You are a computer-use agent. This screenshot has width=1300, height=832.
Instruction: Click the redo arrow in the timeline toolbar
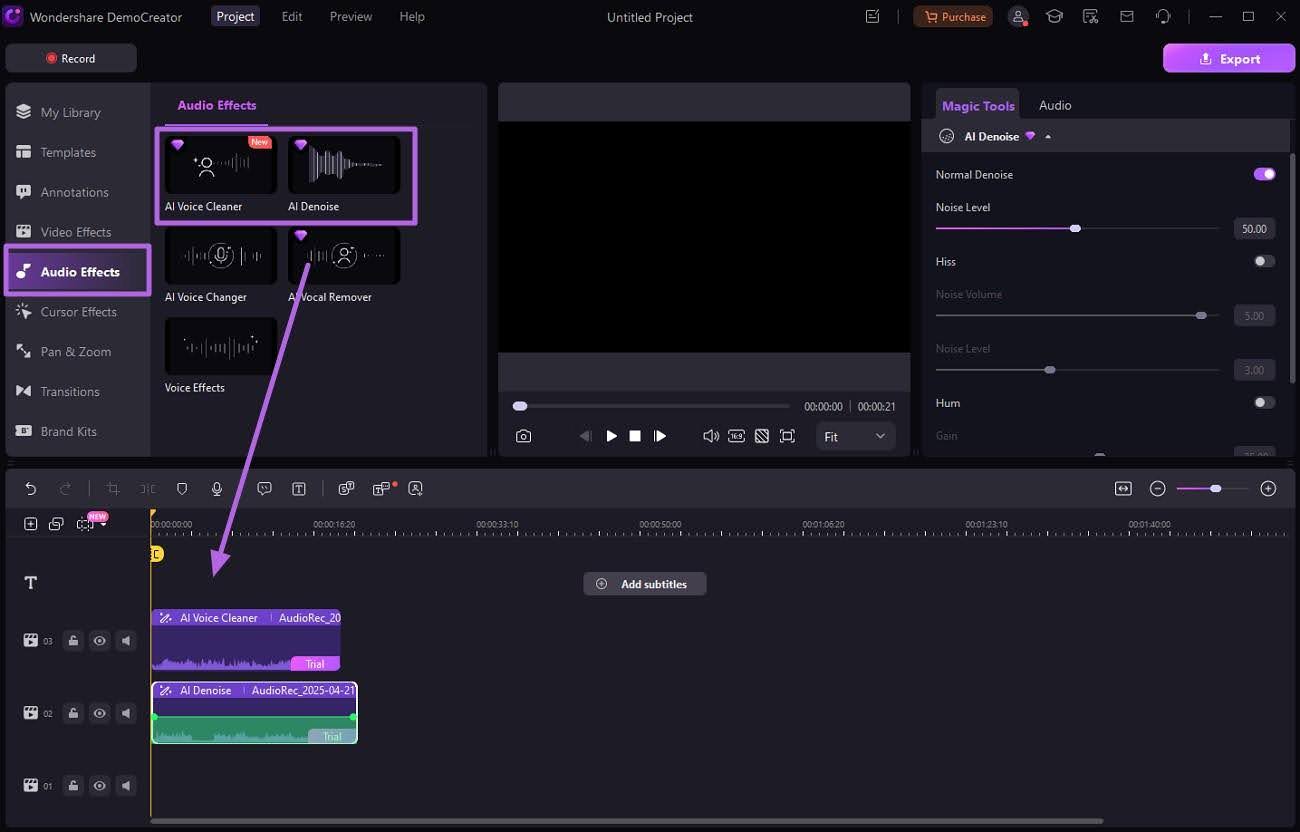point(65,488)
